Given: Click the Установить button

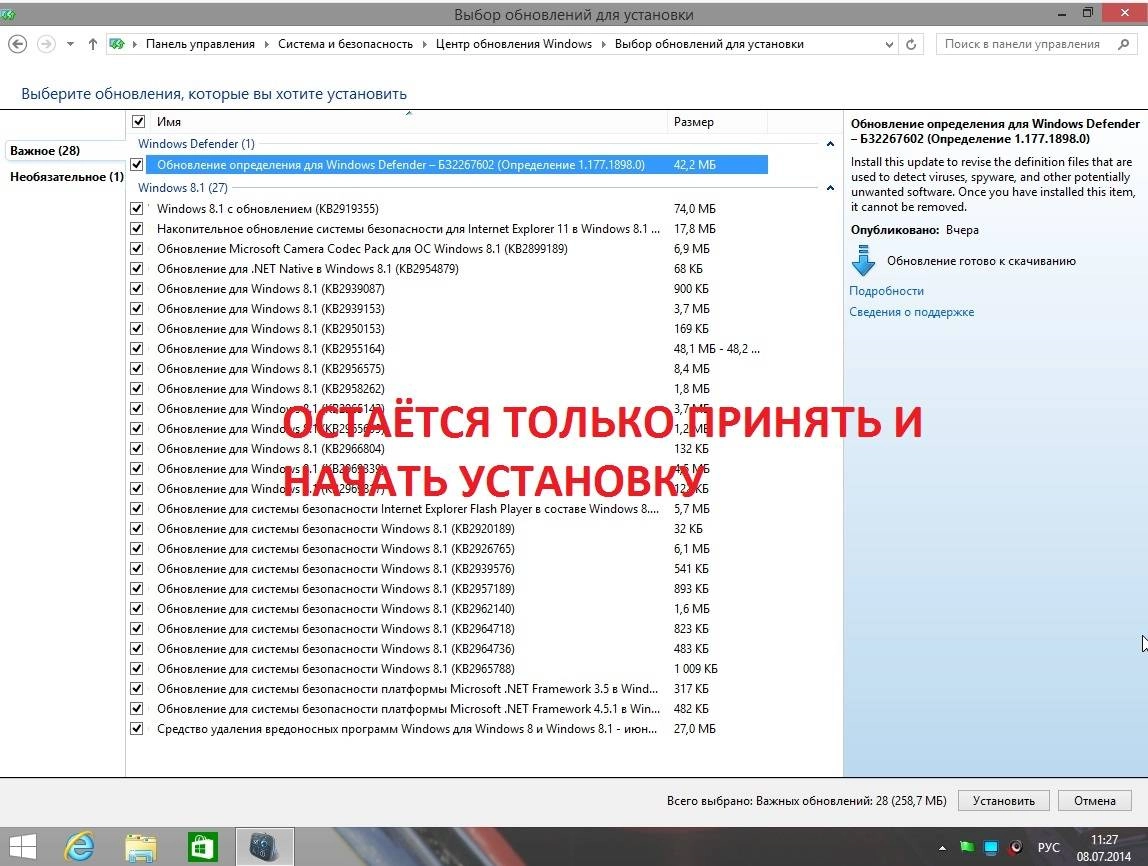Looking at the screenshot, I should (x=1004, y=801).
